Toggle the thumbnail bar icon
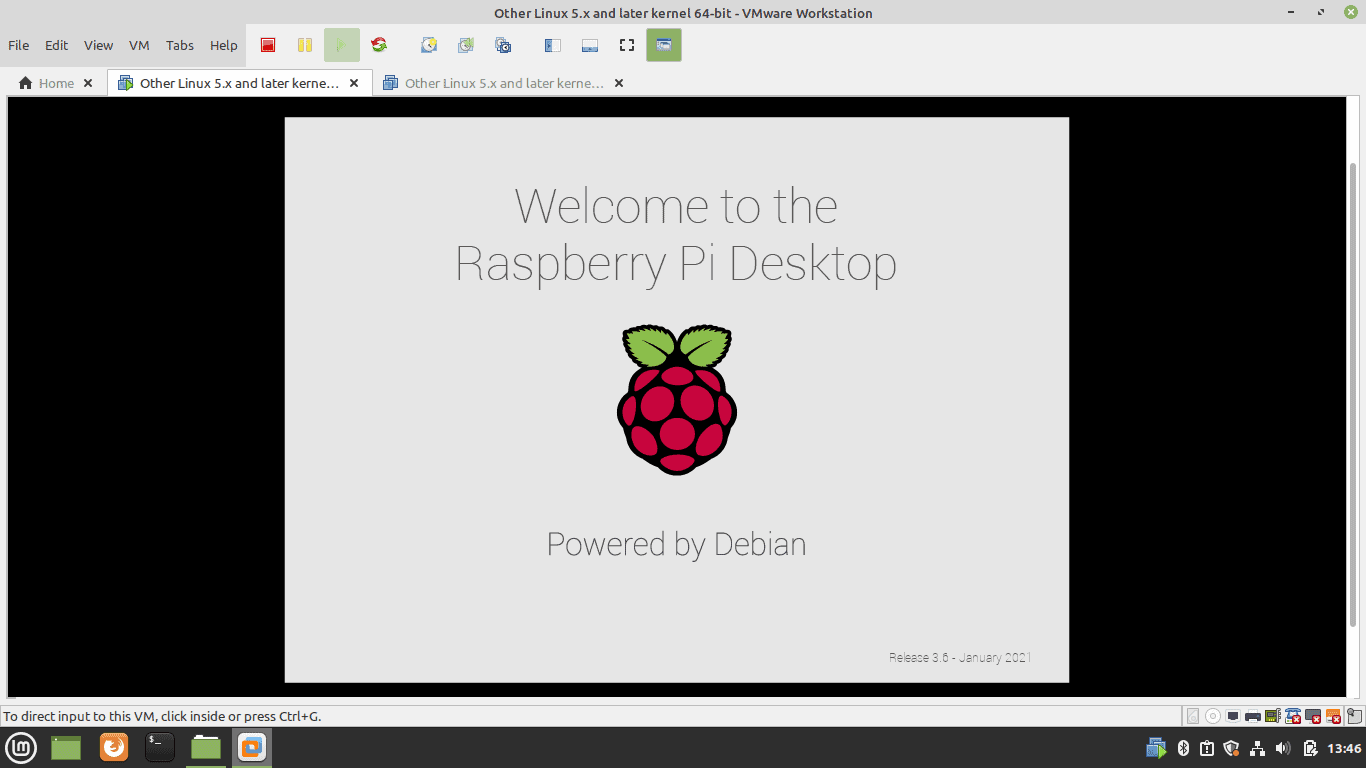The width and height of the screenshot is (1366, 768). click(589, 45)
